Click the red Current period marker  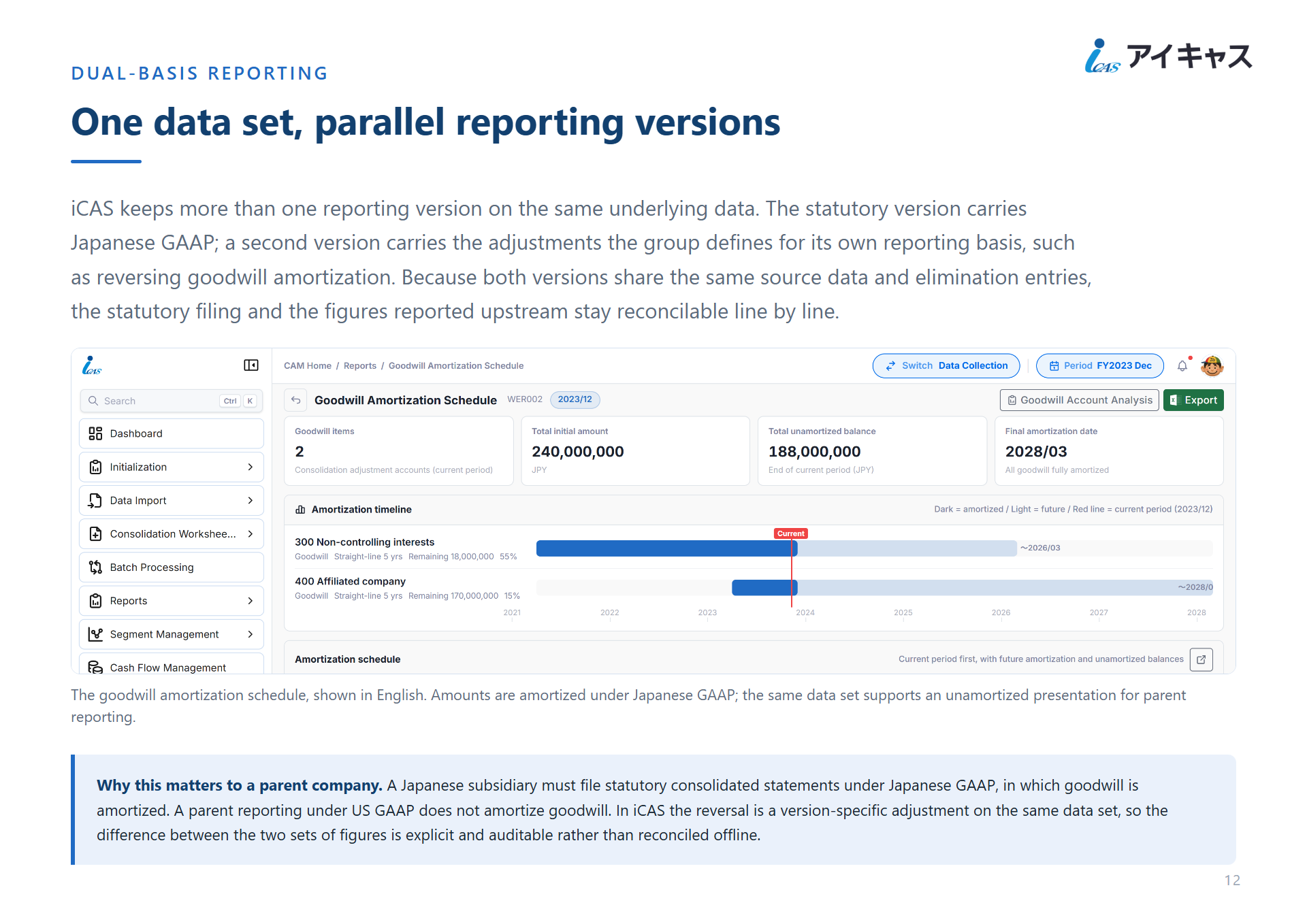[x=791, y=533]
